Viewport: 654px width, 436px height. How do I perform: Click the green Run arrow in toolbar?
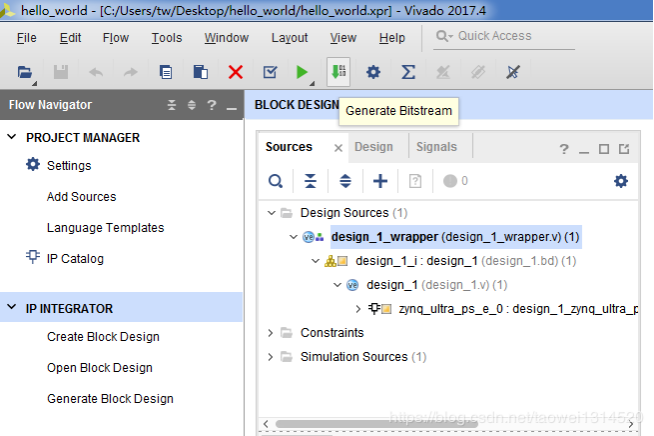pos(302,72)
